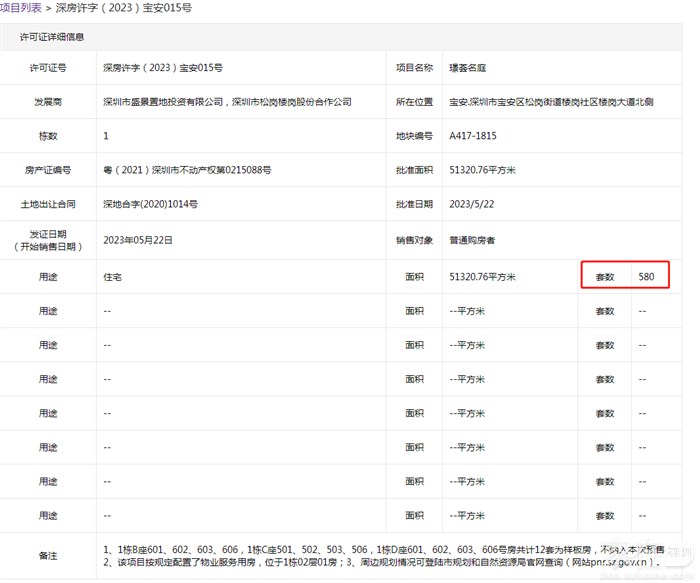The width and height of the screenshot is (700, 583).
Task: Click the 栋数 value 1
Action: coord(106,136)
